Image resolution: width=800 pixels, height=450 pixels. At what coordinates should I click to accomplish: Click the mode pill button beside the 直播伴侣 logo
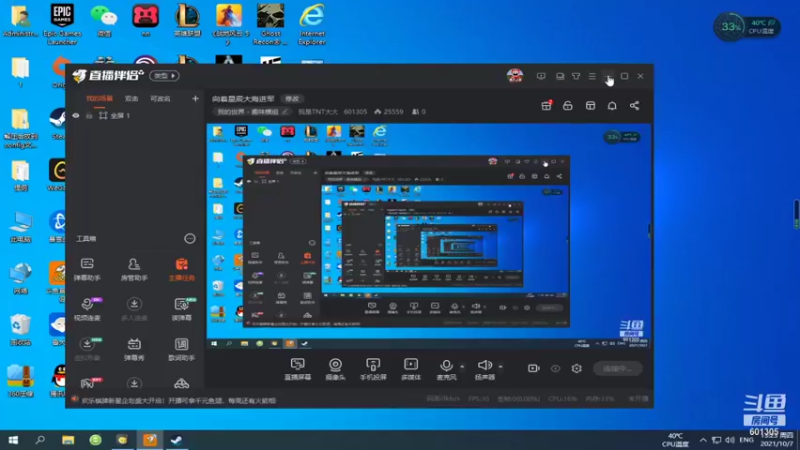(164, 76)
